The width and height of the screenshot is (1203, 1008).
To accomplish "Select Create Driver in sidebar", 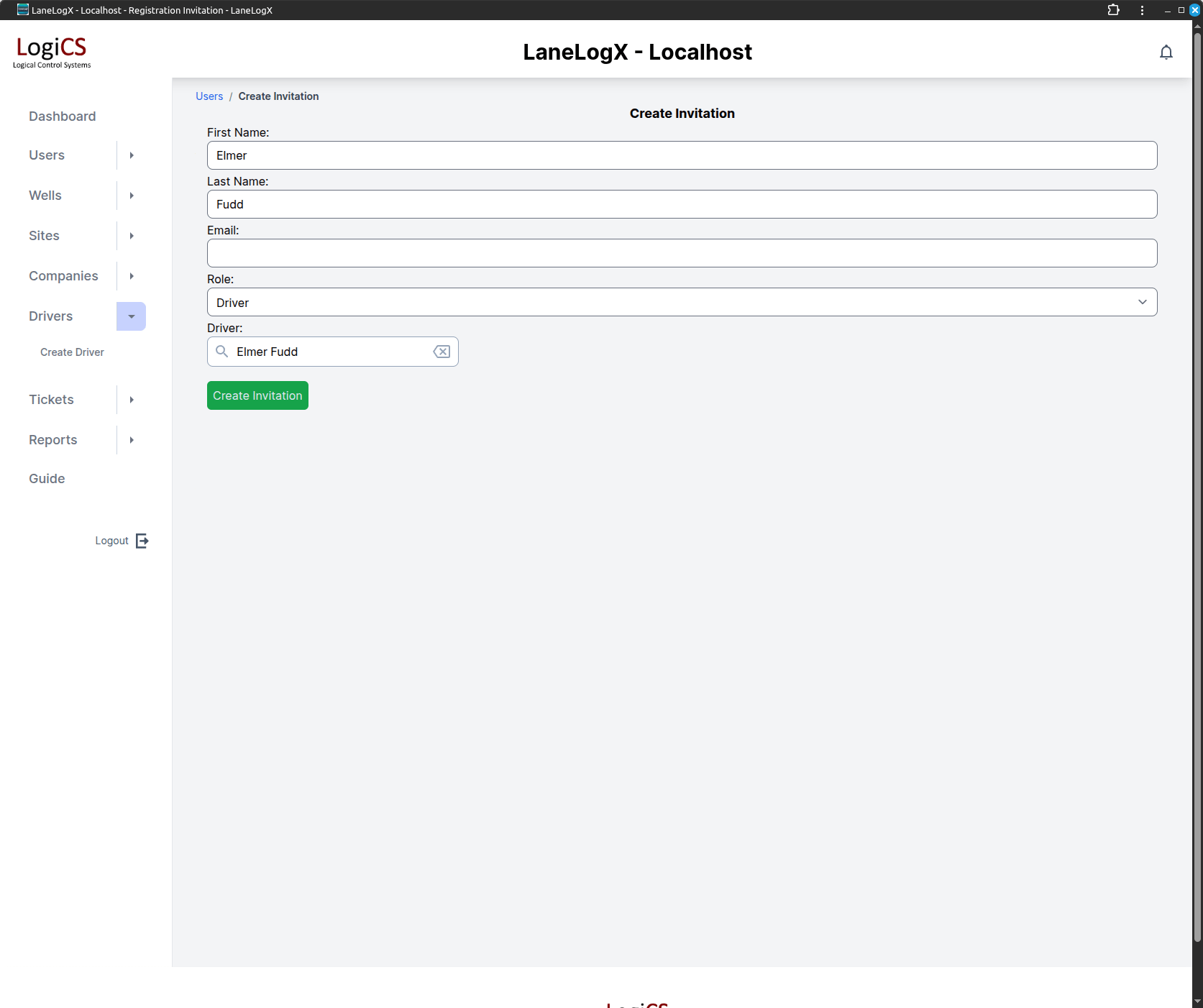I will 72,352.
